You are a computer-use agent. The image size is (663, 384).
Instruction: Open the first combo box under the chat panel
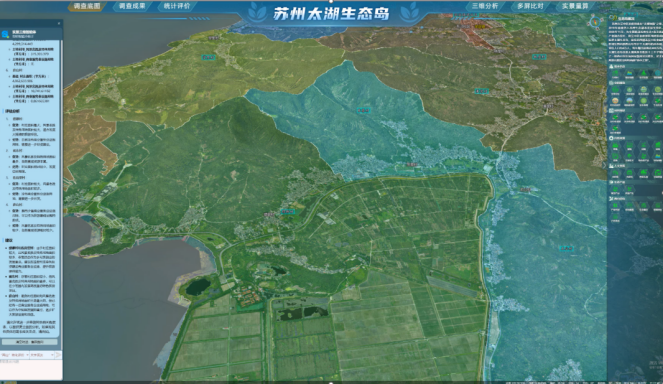pyautogui.click(x=14, y=355)
